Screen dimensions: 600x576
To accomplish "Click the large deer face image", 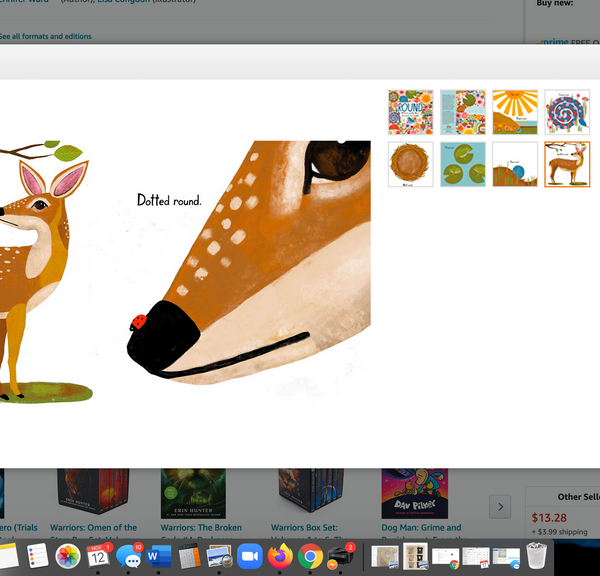I will [x=249, y=262].
